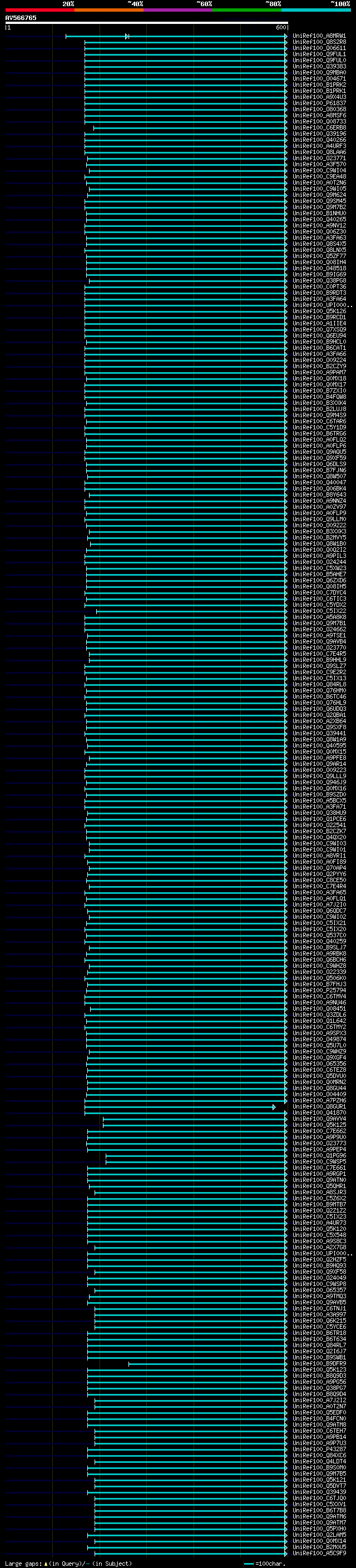Select hit label UniRef100_Q5K121
The height and width of the screenshot is (1568, 356).
319,1480
